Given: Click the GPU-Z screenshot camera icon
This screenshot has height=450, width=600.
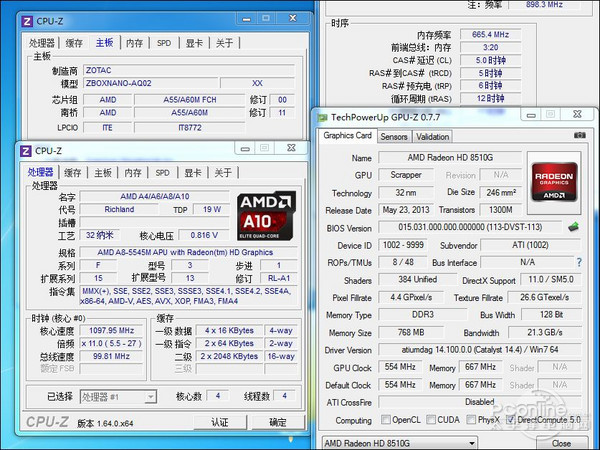Looking at the screenshot, I should (x=580, y=135).
